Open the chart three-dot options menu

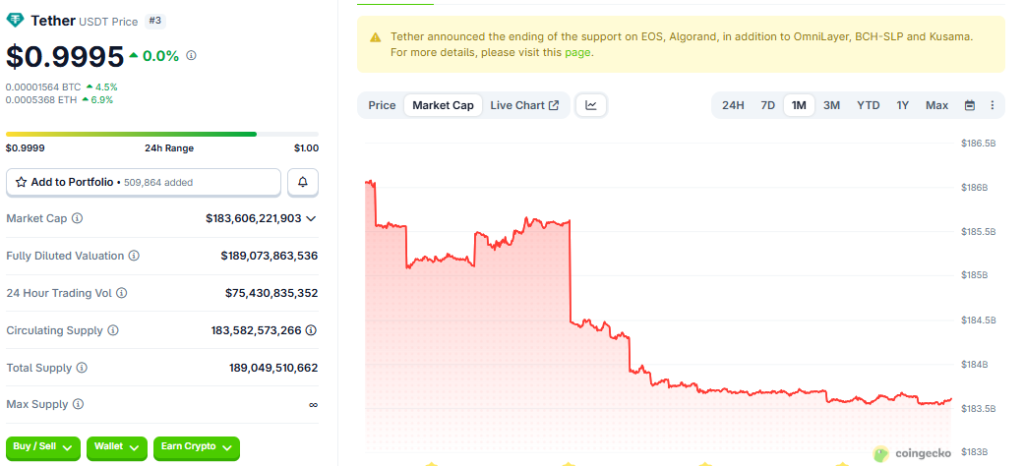pos(992,105)
